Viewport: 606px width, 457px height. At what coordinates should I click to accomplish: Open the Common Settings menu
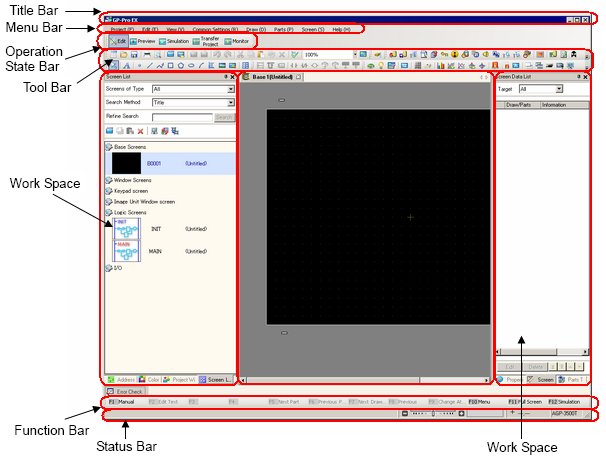pyautogui.click(x=216, y=31)
